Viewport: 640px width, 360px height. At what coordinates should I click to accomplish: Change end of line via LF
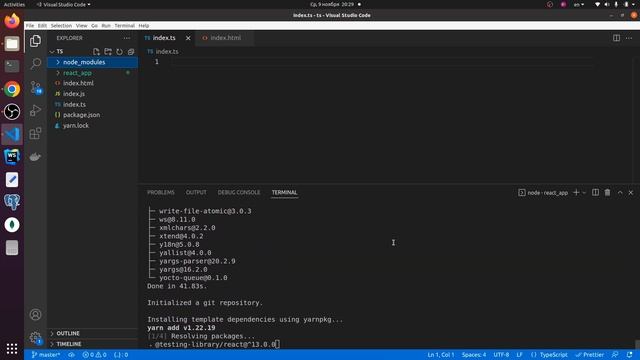519,355
